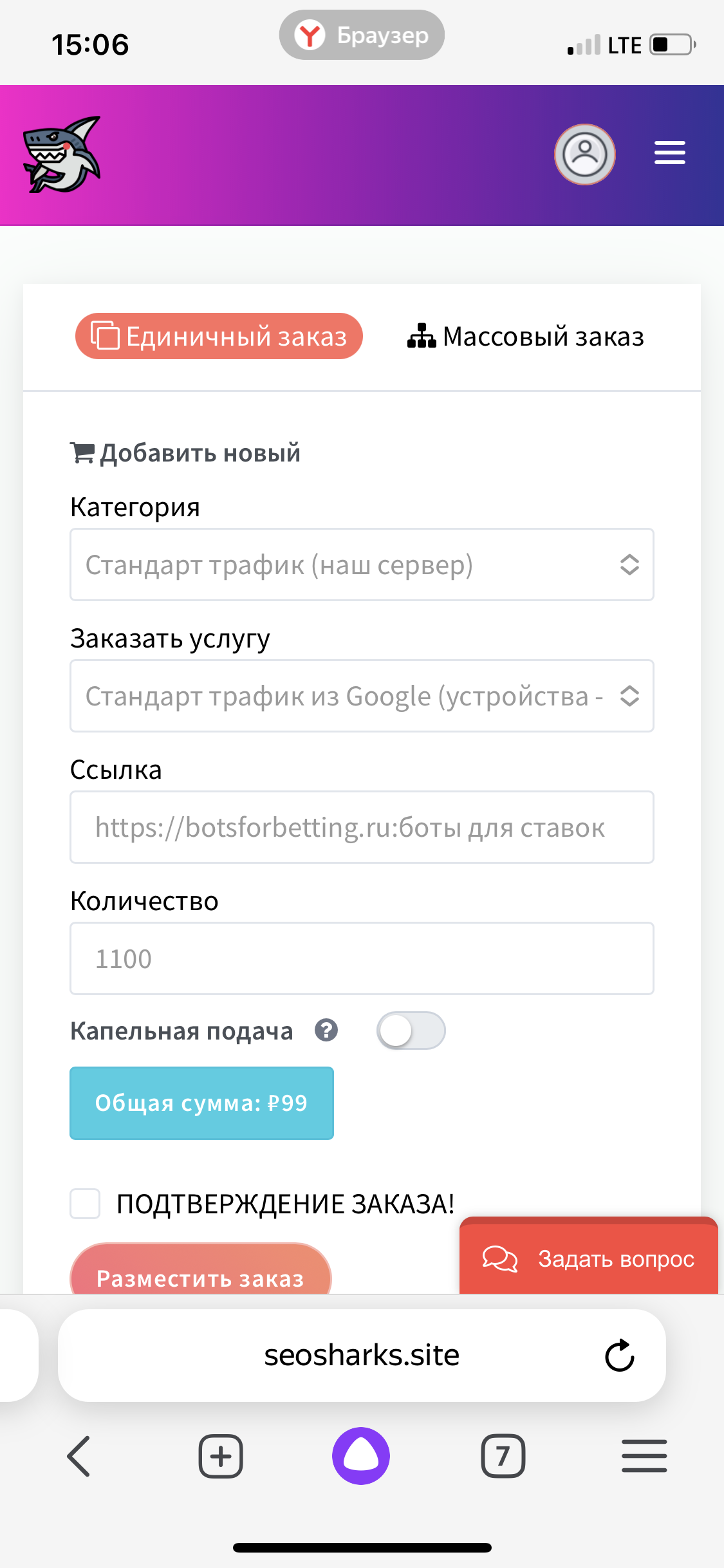Screen dimensions: 724x1568
Task: Expand the Категория dropdown
Action: tap(362, 565)
